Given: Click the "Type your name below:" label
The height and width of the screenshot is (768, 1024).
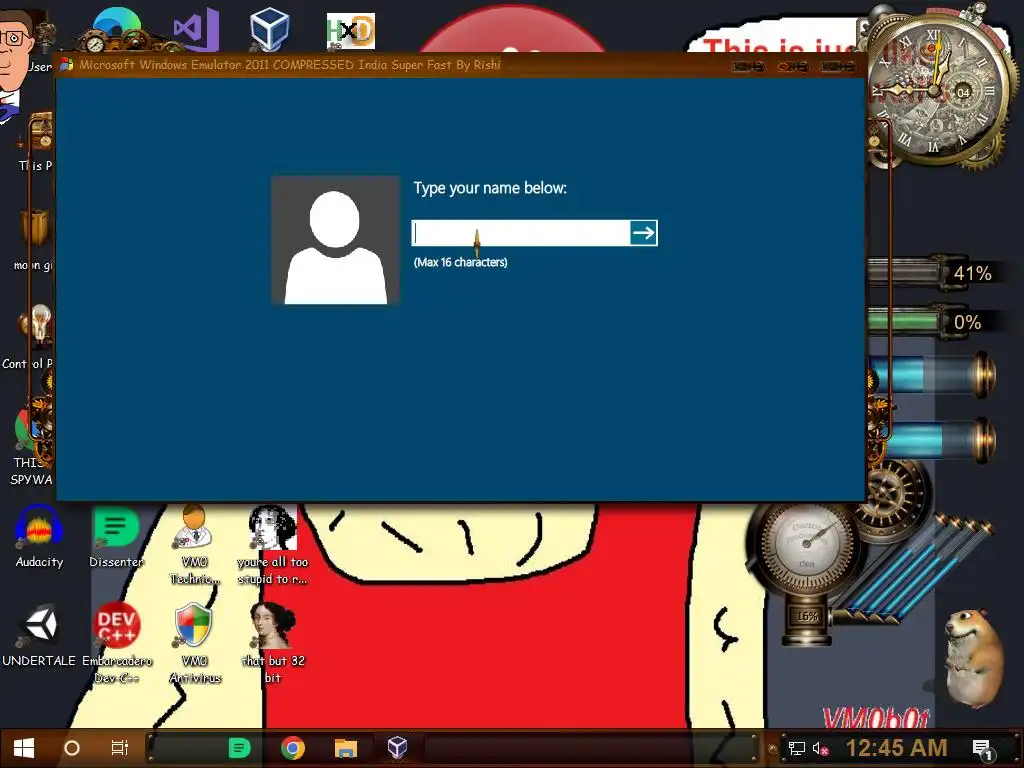Looking at the screenshot, I should click(x=490, y=188).
